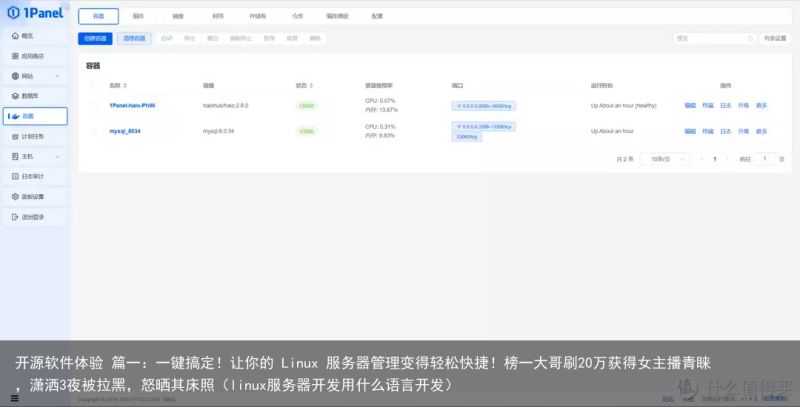Image resolution: width=800 pixels, height=407 pixels.
Task: Check the mysql_8034 container row checkbox
Action: tap(93, 131)
